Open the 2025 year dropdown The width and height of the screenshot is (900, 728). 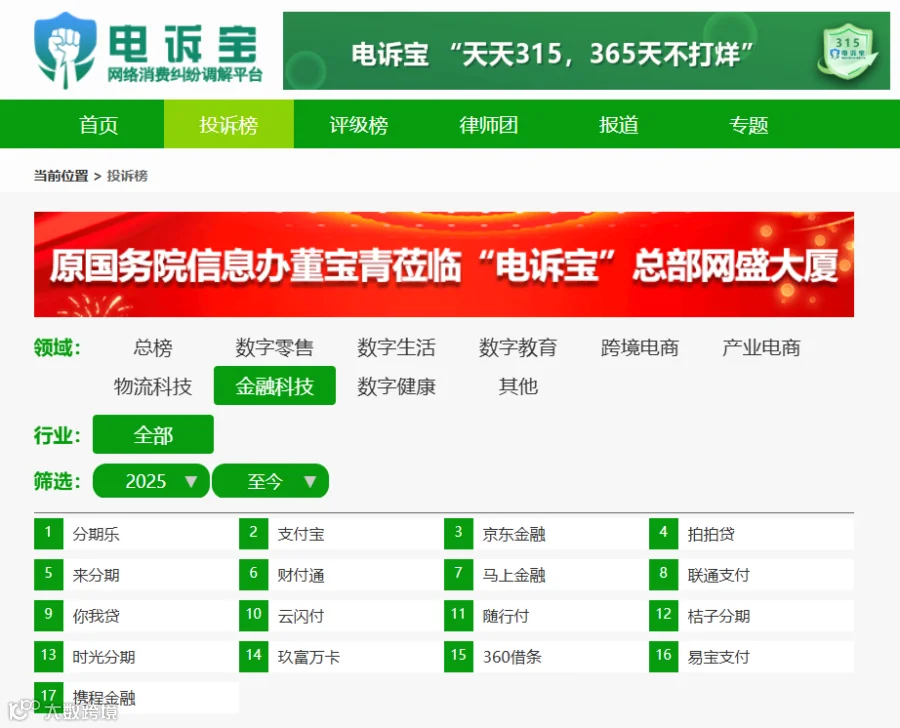[x=151, y=481]
